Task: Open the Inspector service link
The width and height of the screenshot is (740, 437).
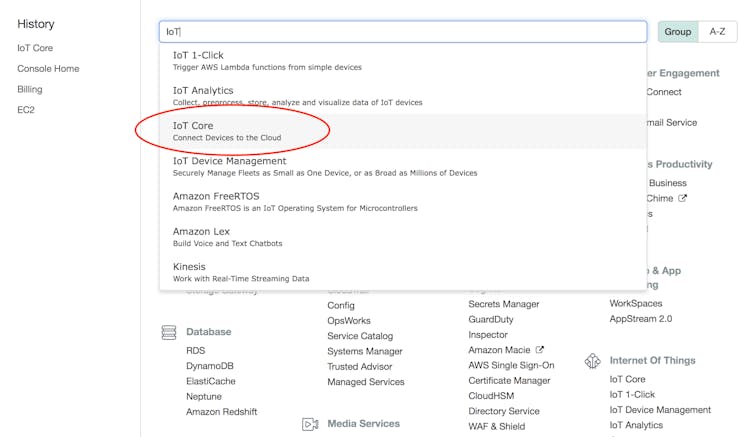Action: 488,335
